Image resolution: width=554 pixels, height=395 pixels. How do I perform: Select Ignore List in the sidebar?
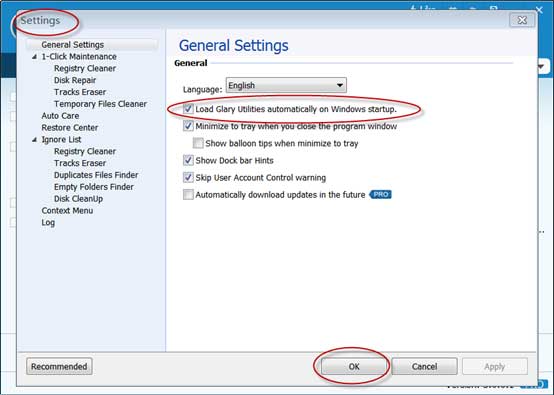[61, 140]
